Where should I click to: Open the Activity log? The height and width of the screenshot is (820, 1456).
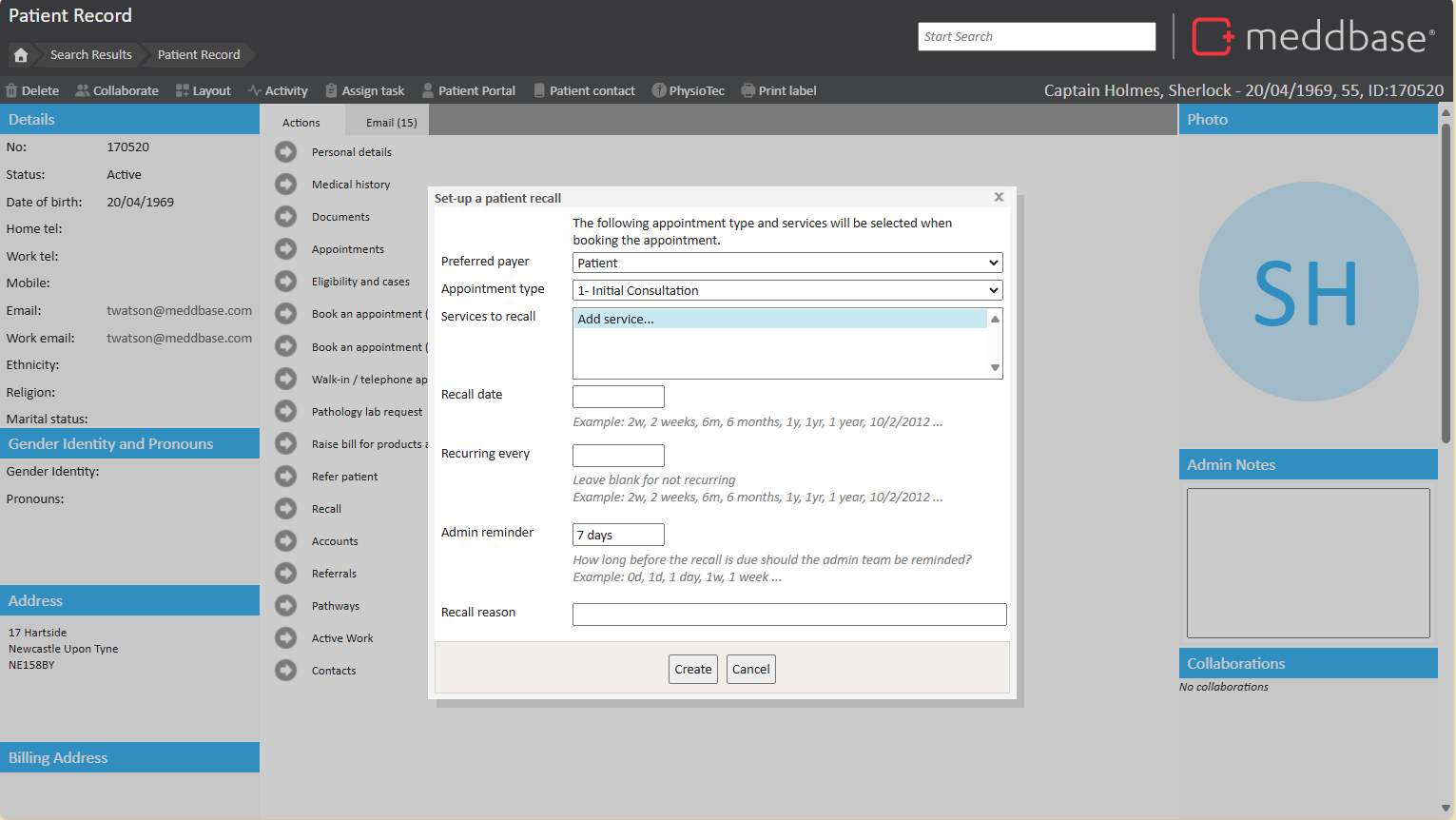point(278,91)
